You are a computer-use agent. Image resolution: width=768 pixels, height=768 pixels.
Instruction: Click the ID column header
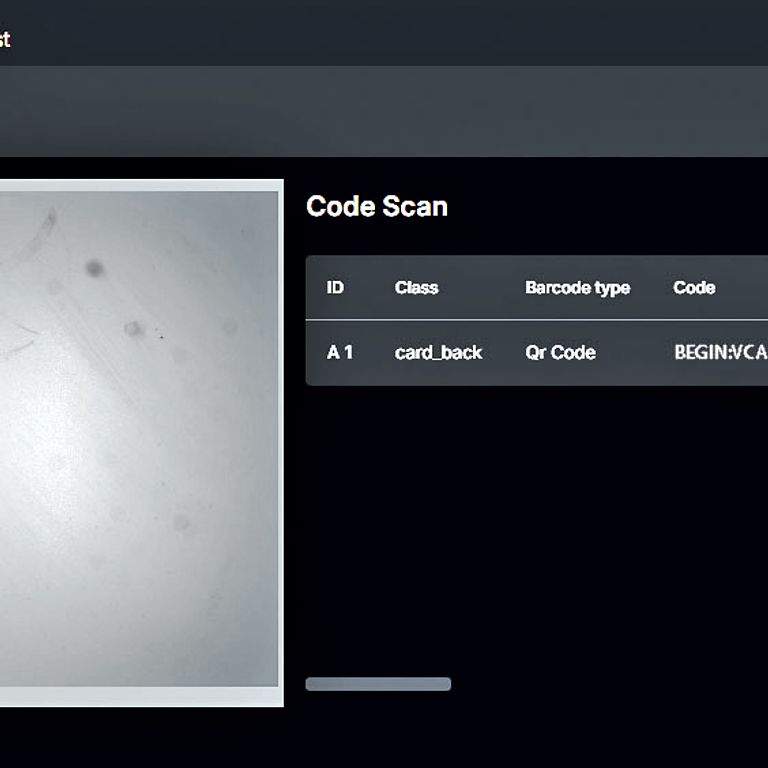click(x=335, y=288)
